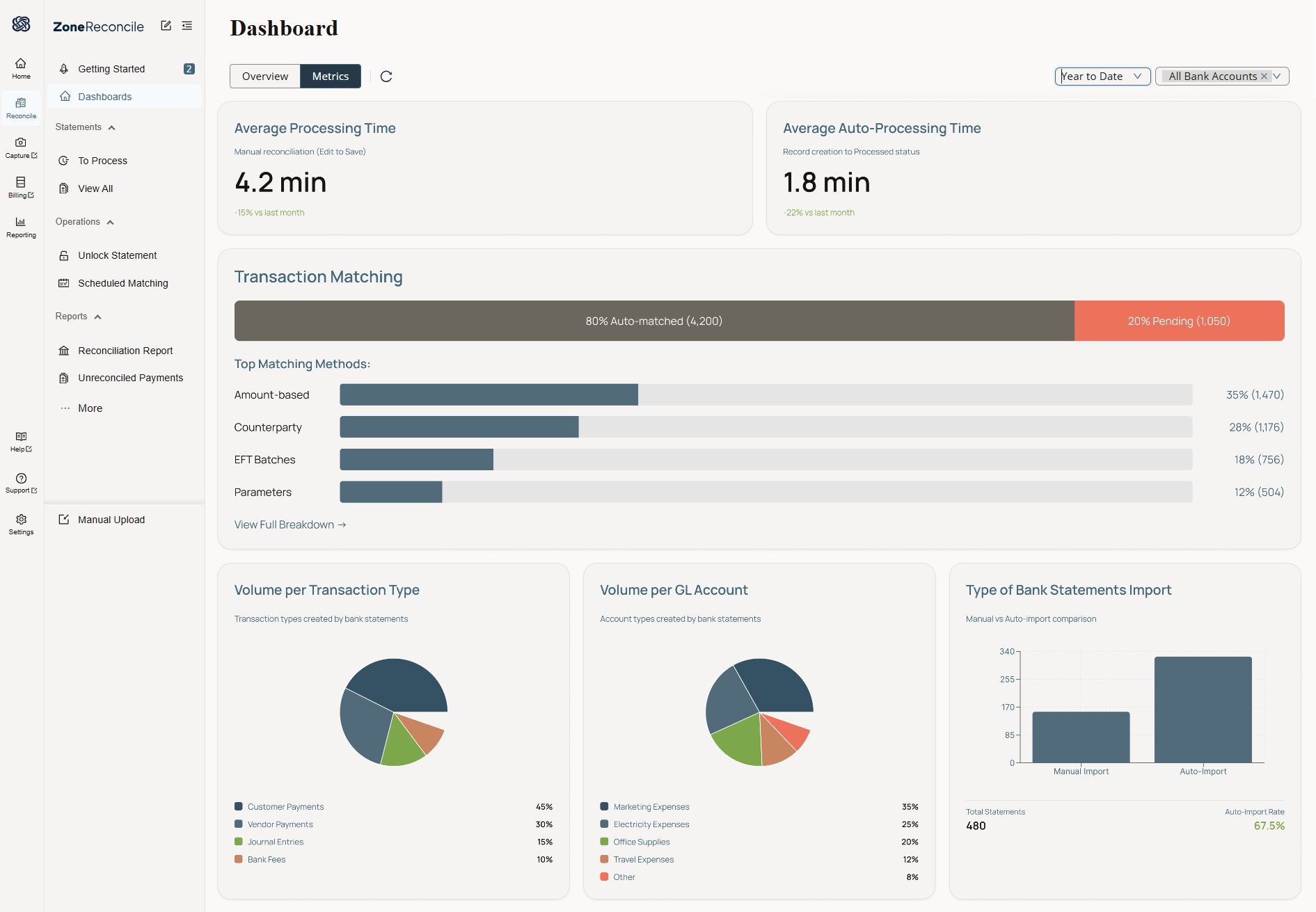The width and height of the screenshot is (1316, 912).
Task: Click the 20% Pending segment of progress bar
Action: point(1179,321)
